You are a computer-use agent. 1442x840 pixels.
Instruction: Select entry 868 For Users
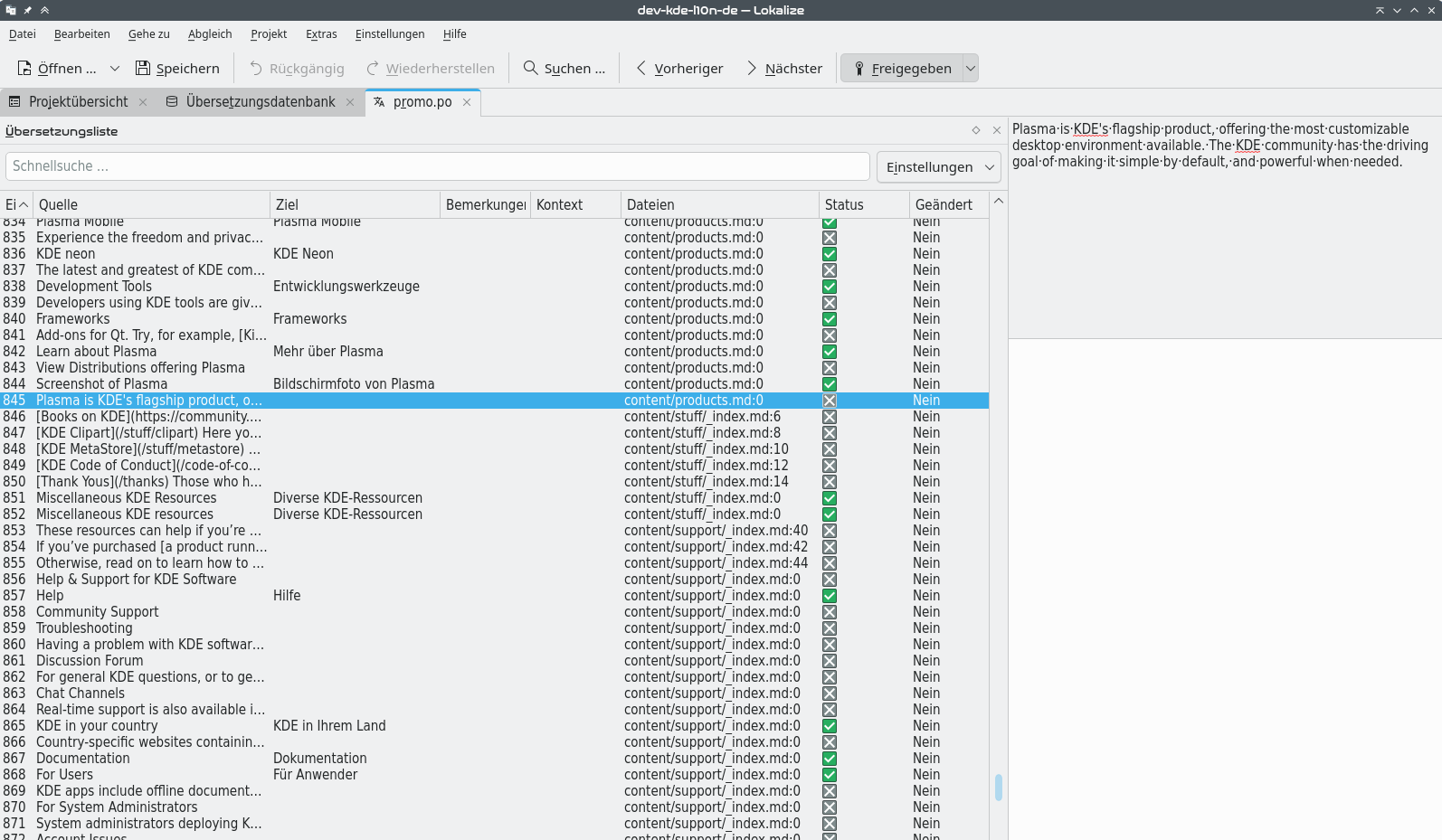pos(494,775)
